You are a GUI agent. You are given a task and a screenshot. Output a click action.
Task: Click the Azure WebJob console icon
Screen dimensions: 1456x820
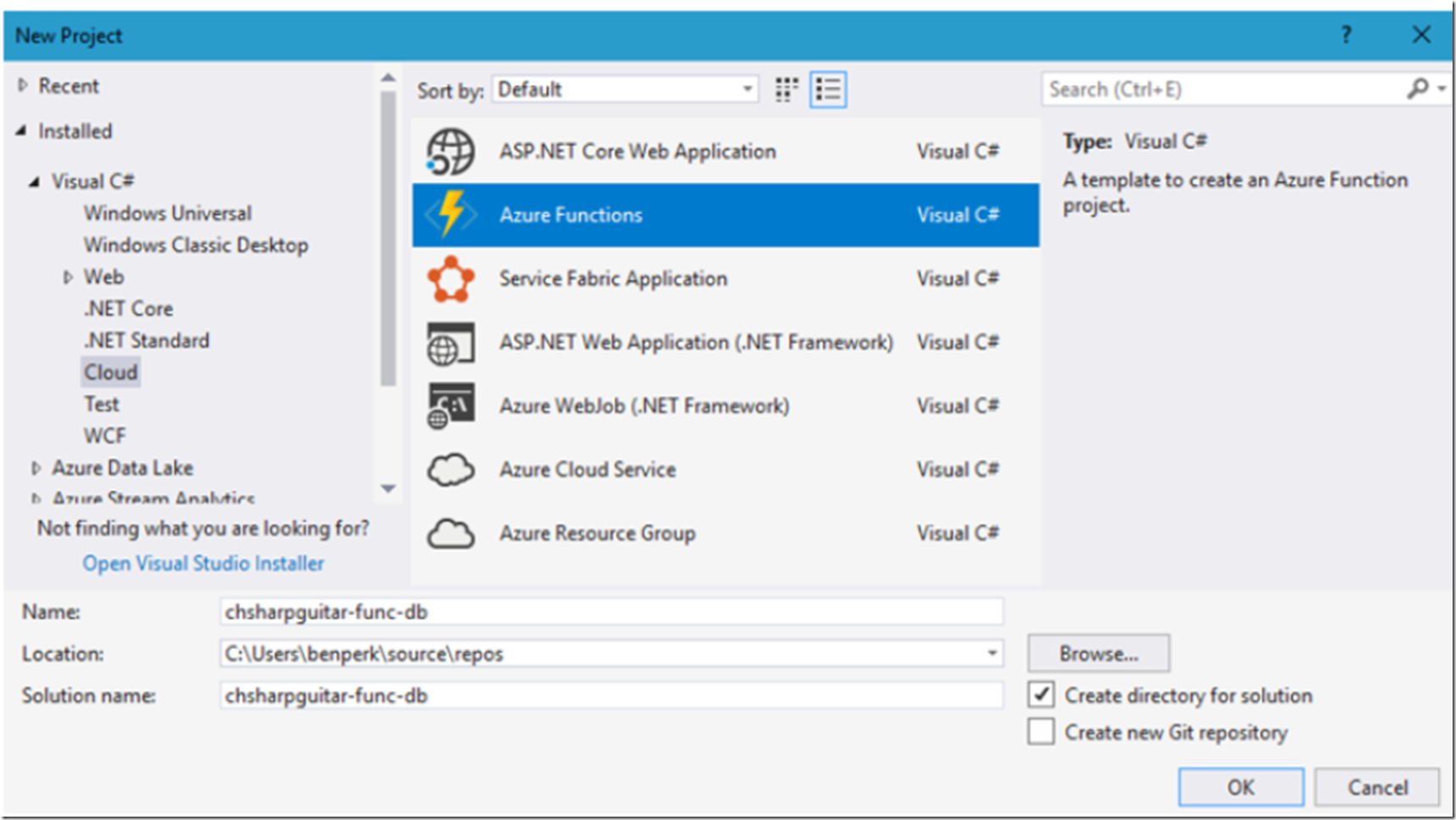(x=450, y=406)
